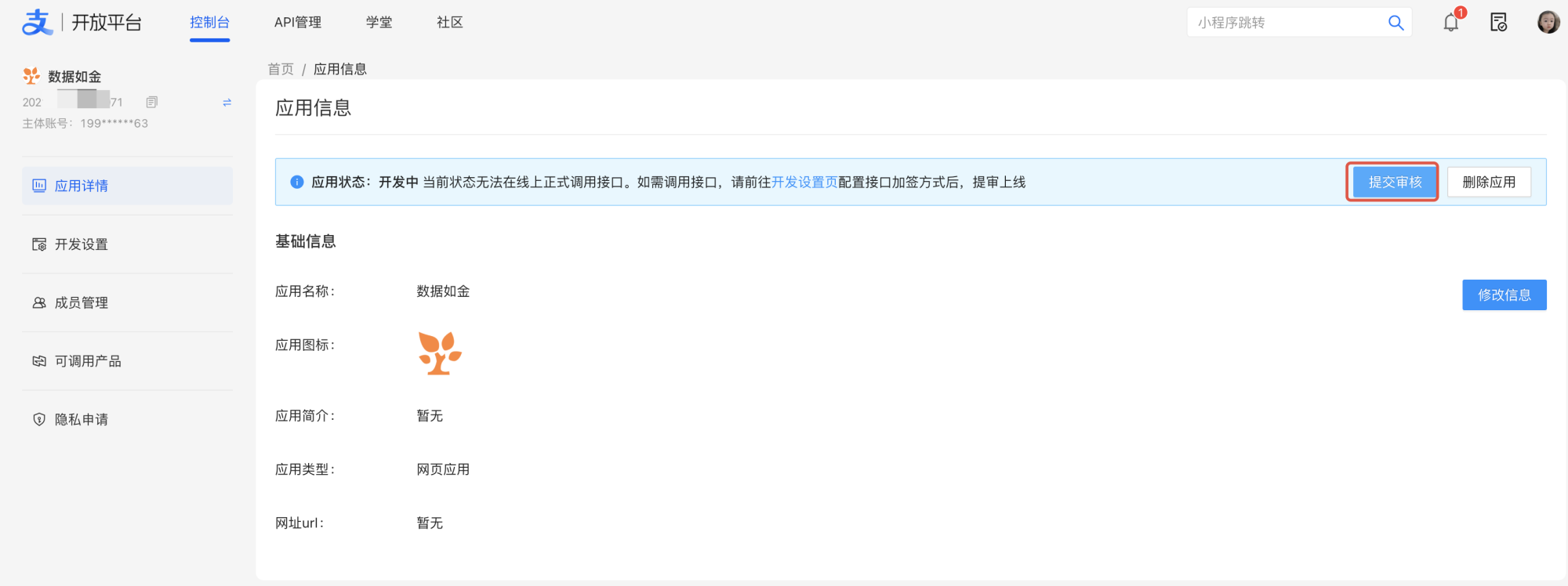Image resolution: width=1568 pixels, height=586 pixels.
Task: Click the search magnifier icon
Action: [1396, 23]
